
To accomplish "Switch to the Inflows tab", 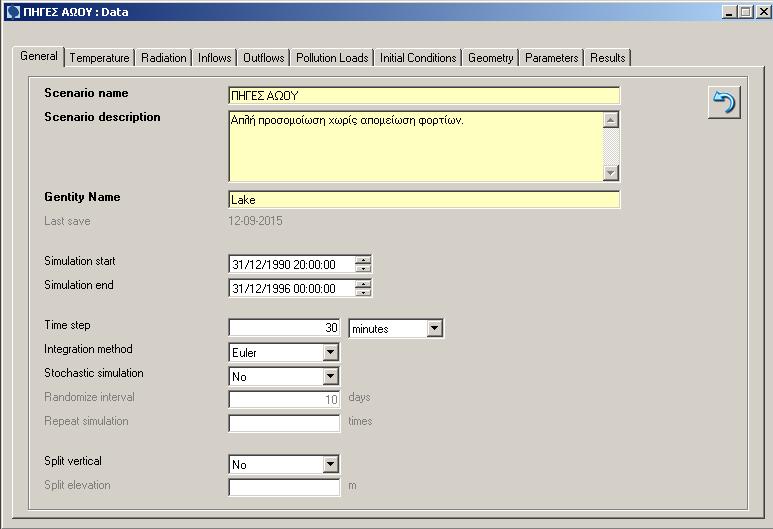I will click(x=214, y=58).
